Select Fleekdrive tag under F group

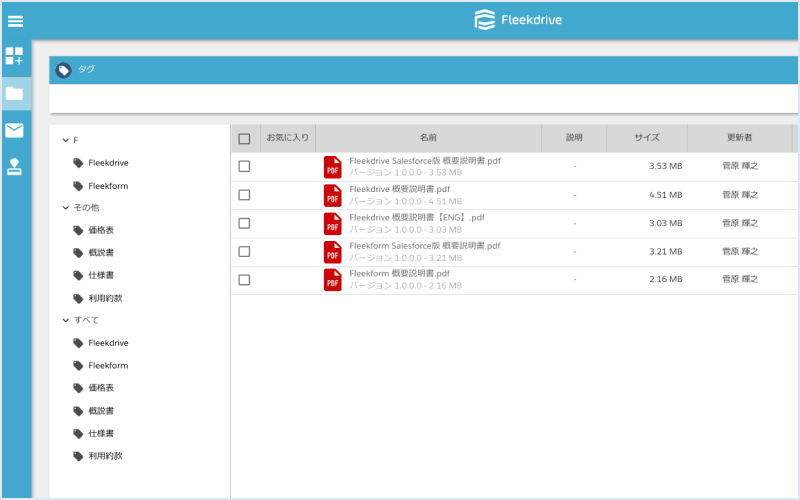tap(101, 163)
